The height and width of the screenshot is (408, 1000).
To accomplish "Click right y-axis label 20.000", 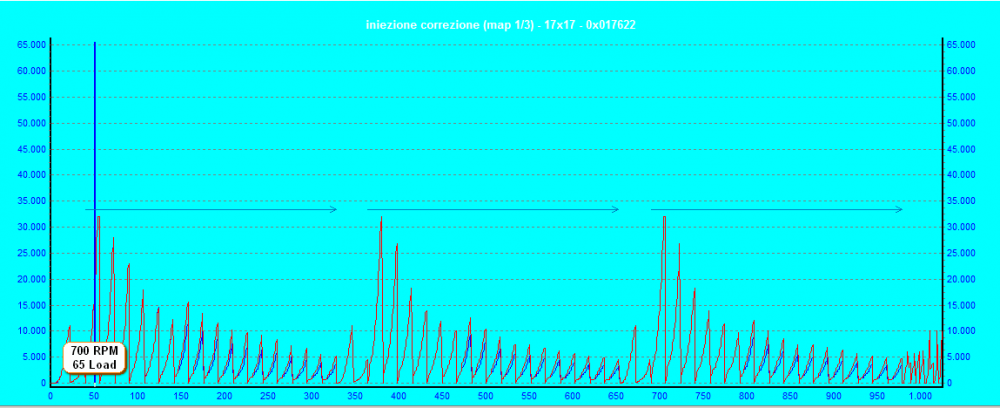I will pos(960,279).
